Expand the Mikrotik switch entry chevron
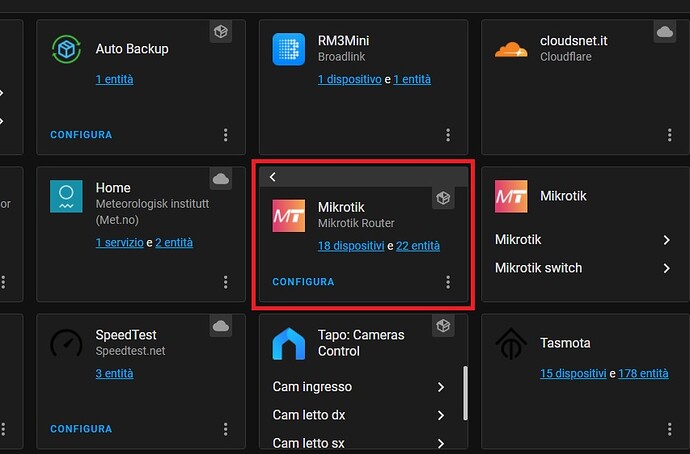The height and width of the screenshot is (454, 690). click(667, 268)
